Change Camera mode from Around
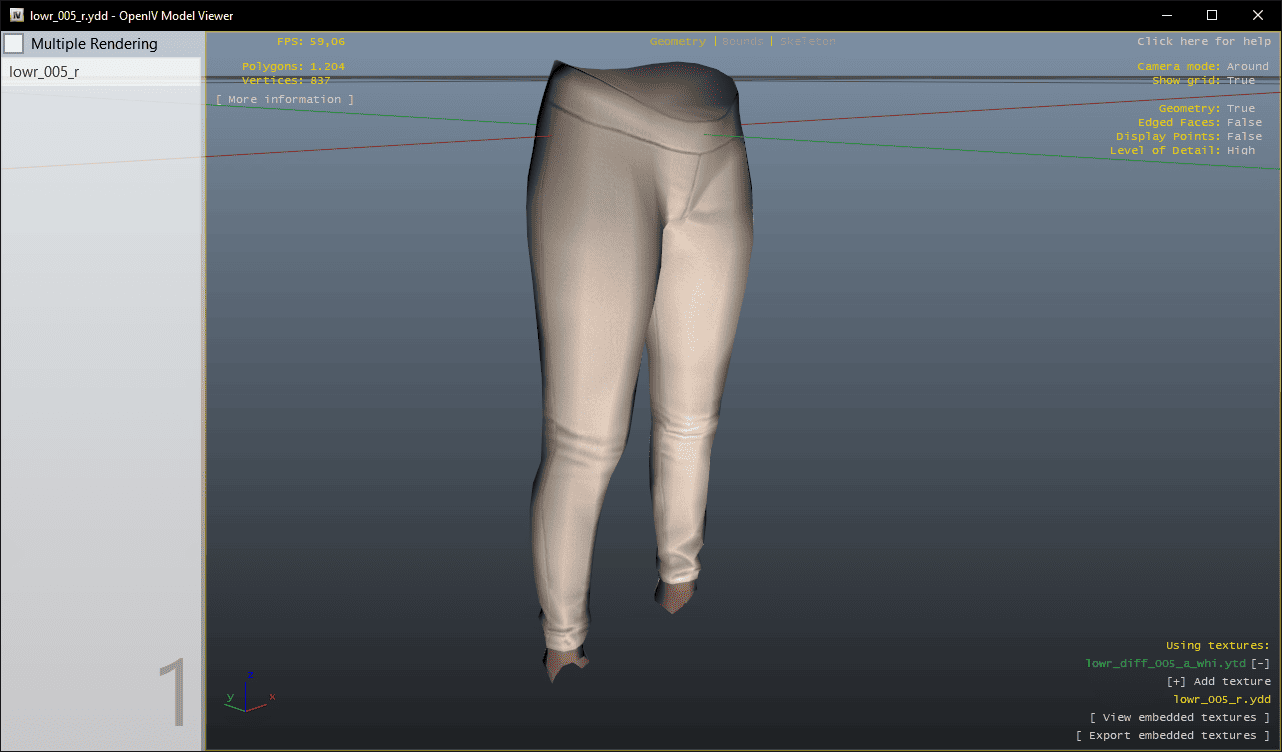Viewport: 1282px width, 752px height. (x=1247, y=67)
